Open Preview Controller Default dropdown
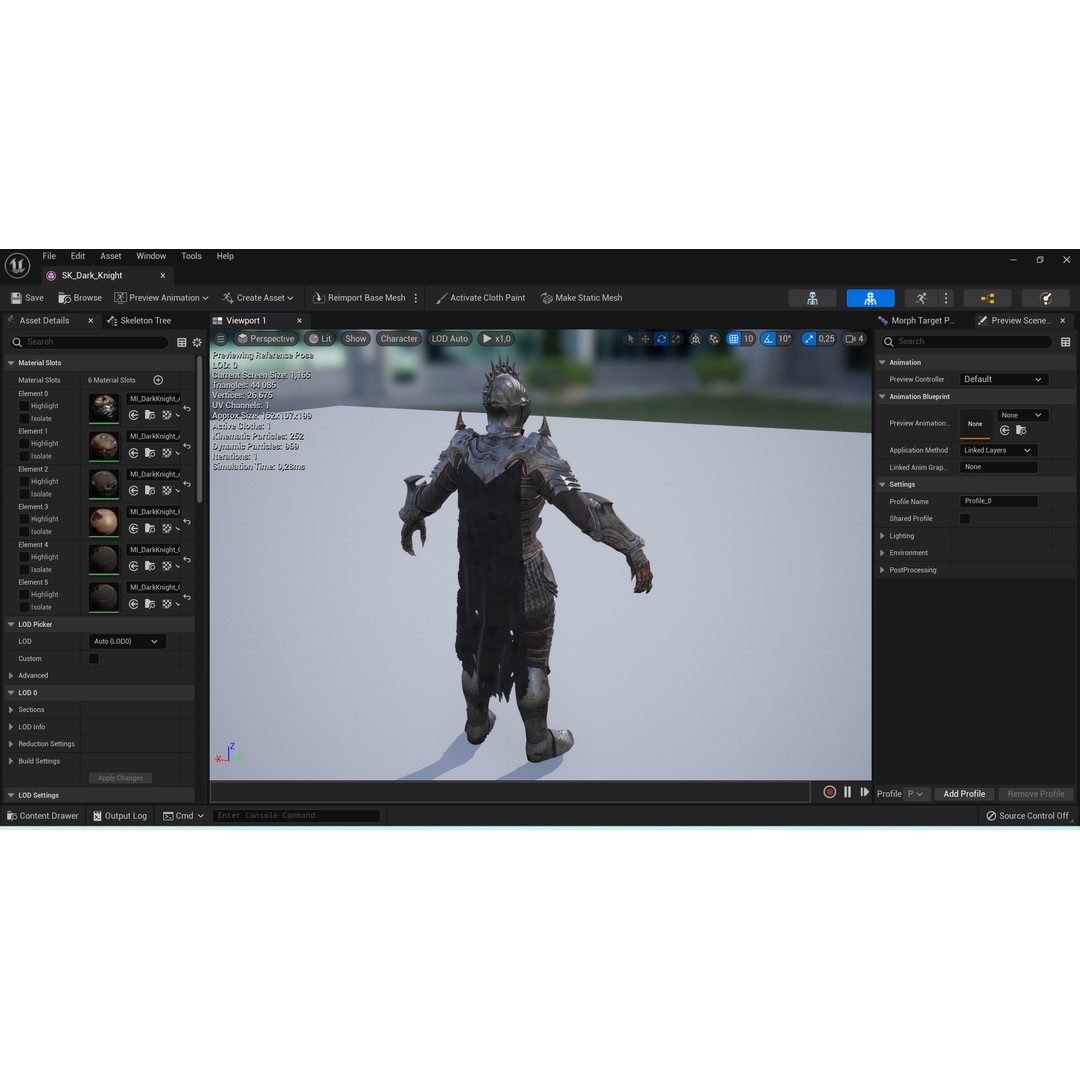This screenshot has width=1080, height=1080. pos(1004,380)
